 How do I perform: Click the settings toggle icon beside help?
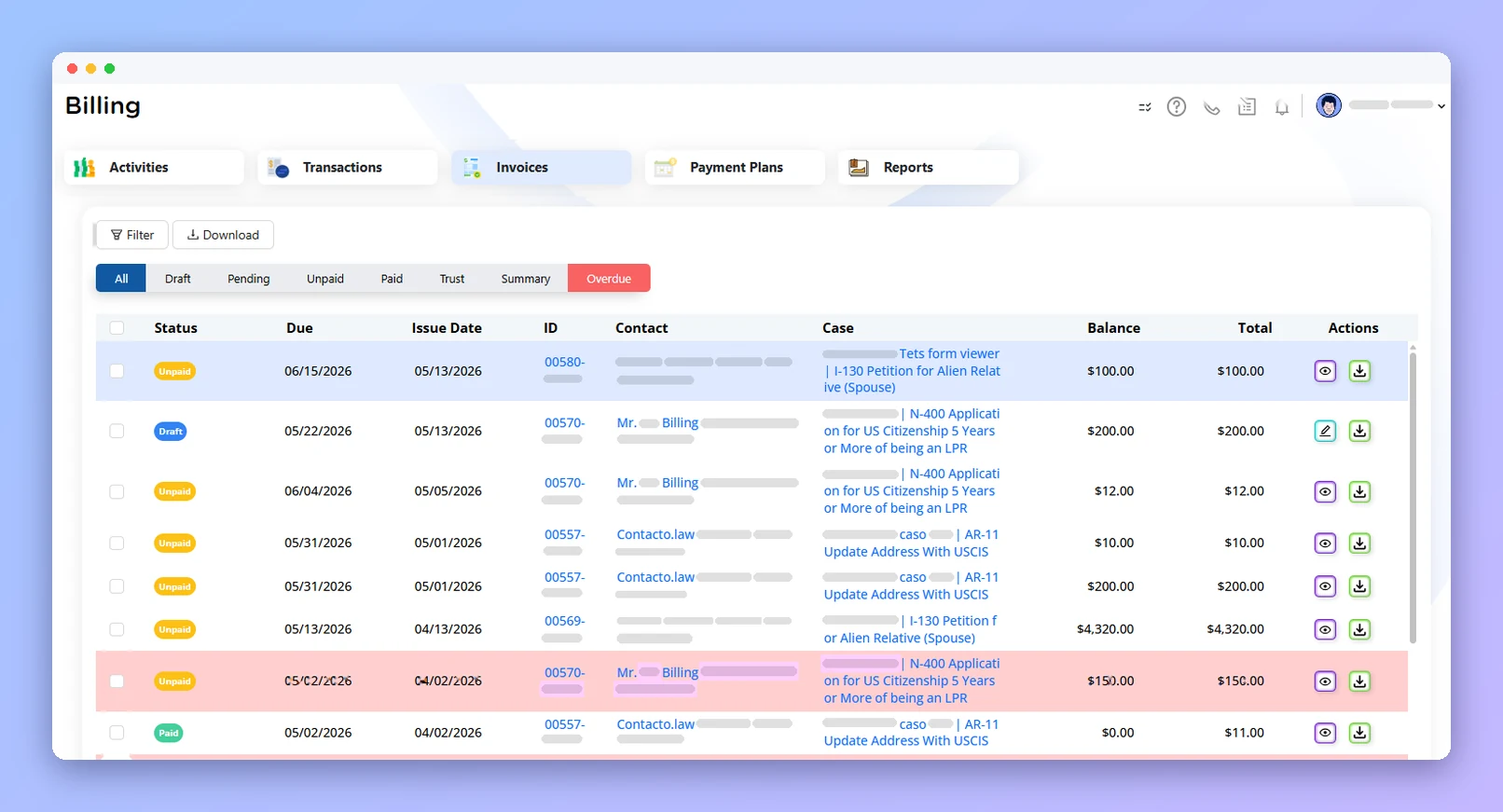(x=1145, y=107)
